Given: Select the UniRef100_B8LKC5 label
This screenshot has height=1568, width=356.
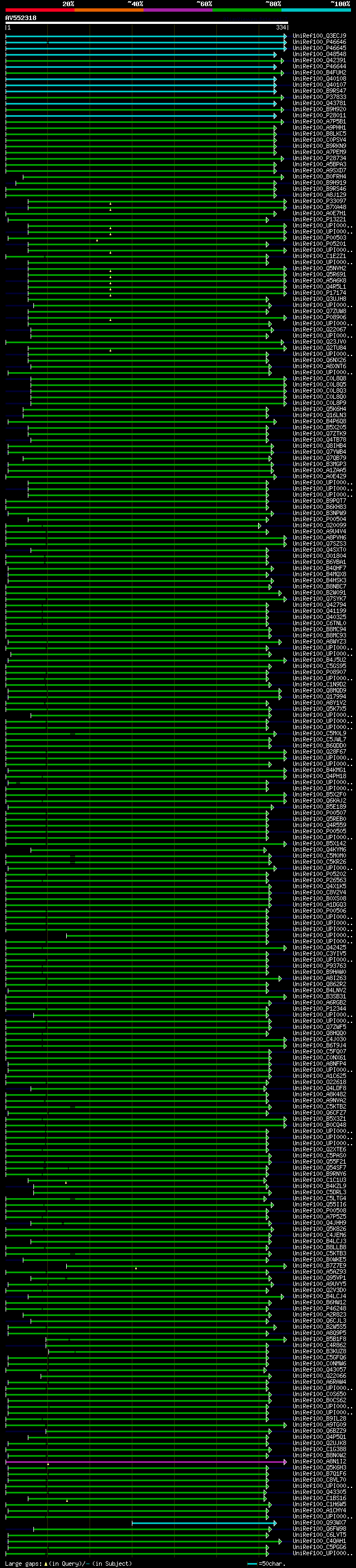Looking at the screenshot, I should point(319,134).
